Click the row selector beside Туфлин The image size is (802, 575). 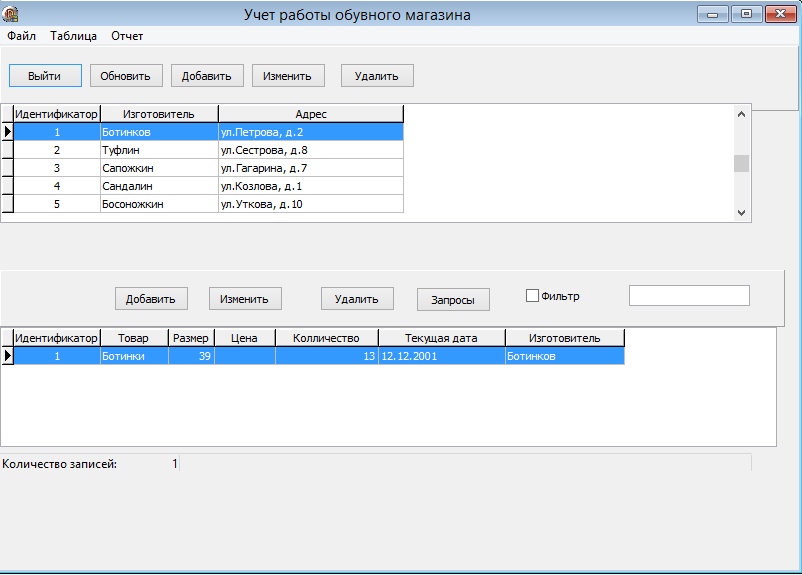coord(7,150)
